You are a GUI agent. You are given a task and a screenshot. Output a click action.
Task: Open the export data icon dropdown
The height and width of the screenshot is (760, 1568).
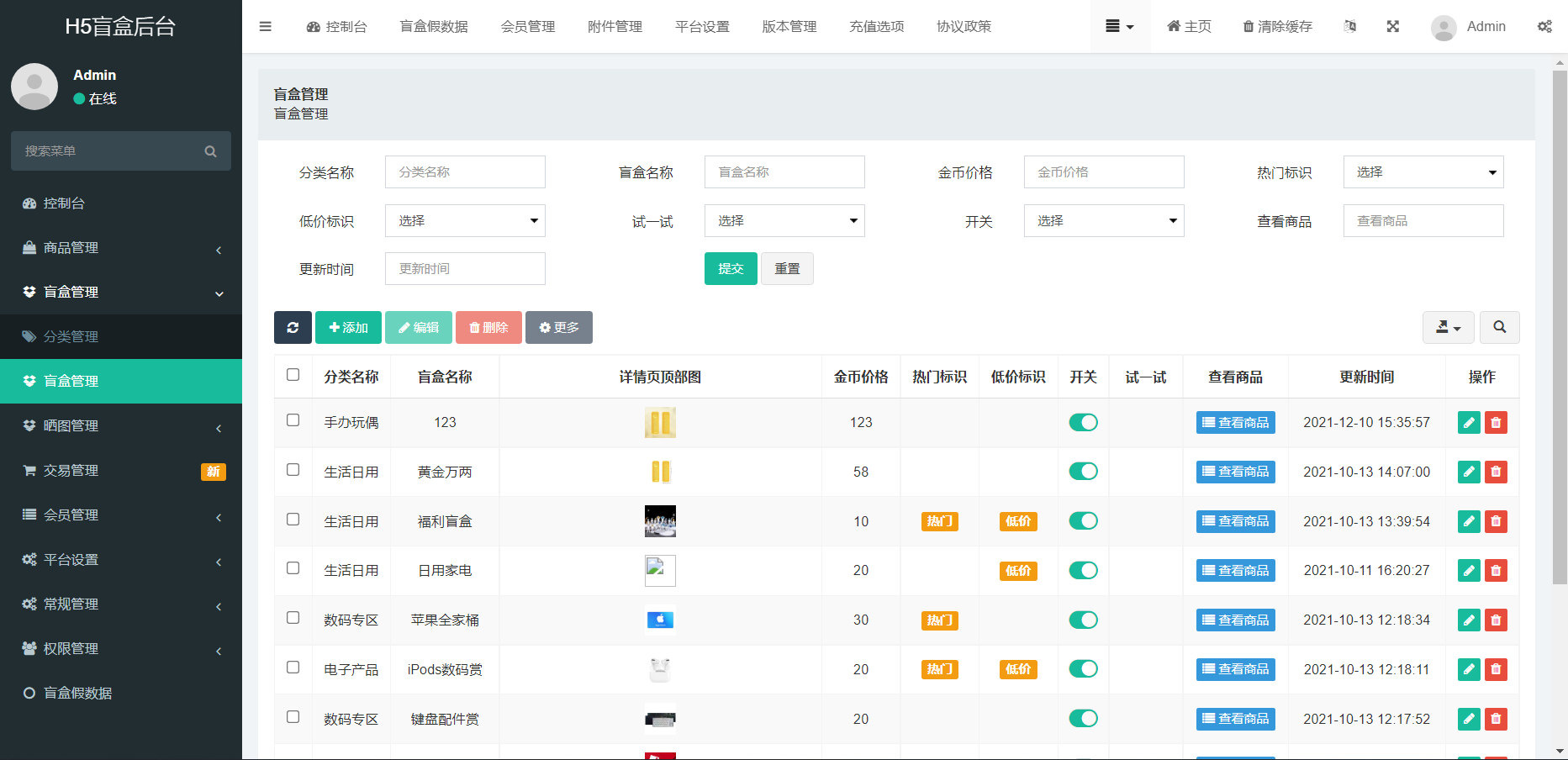point(1448,327)
